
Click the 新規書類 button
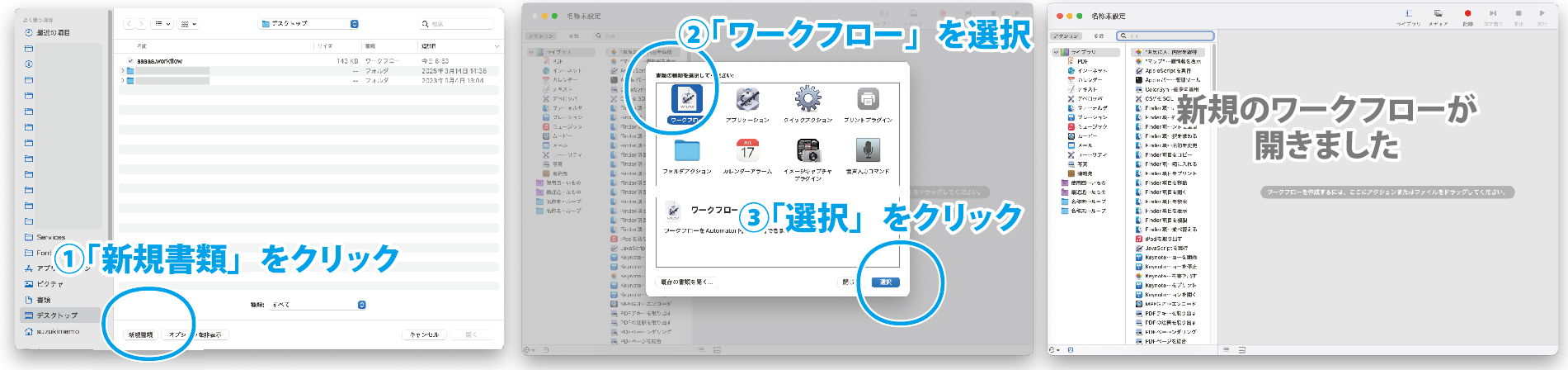tap(140, 334)
